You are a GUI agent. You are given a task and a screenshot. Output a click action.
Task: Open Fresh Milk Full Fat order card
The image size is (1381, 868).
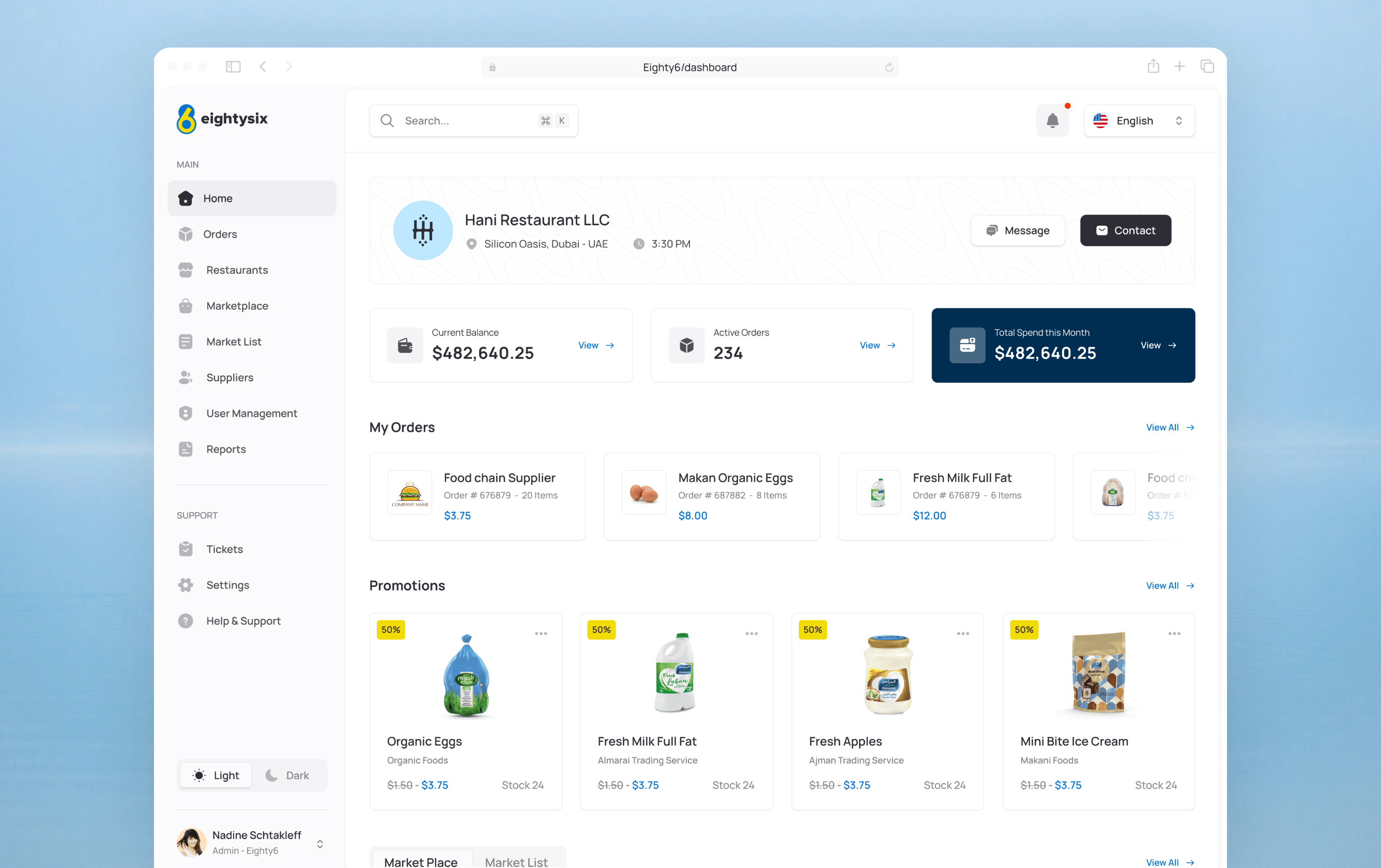946,497
